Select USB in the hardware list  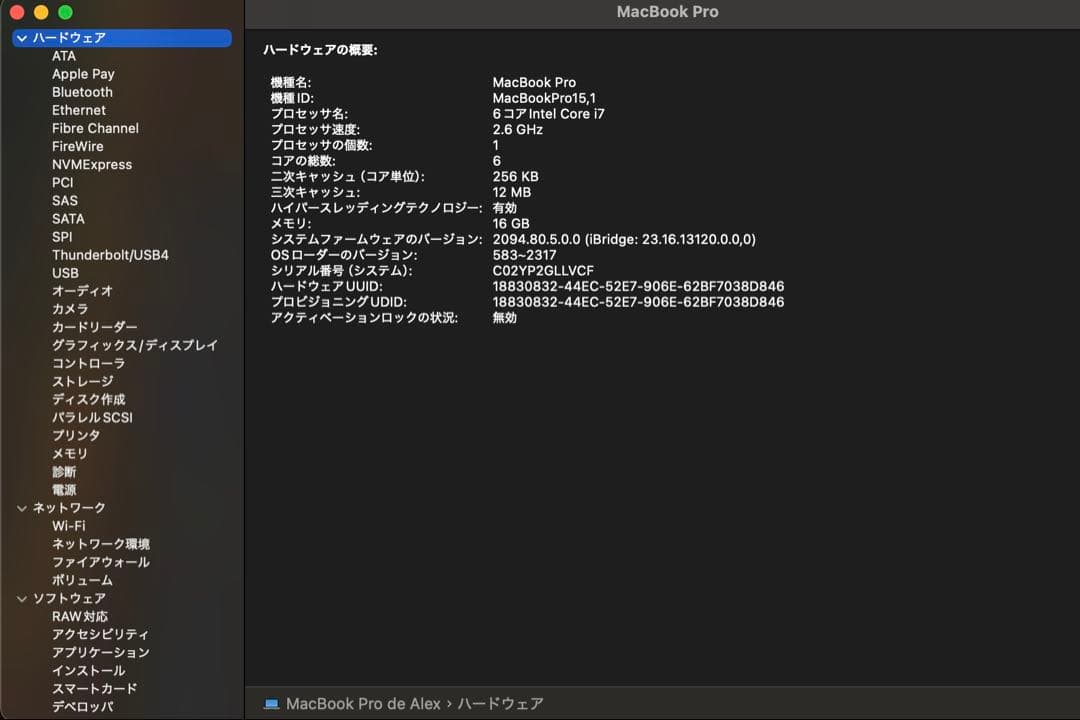coord(65,273)
